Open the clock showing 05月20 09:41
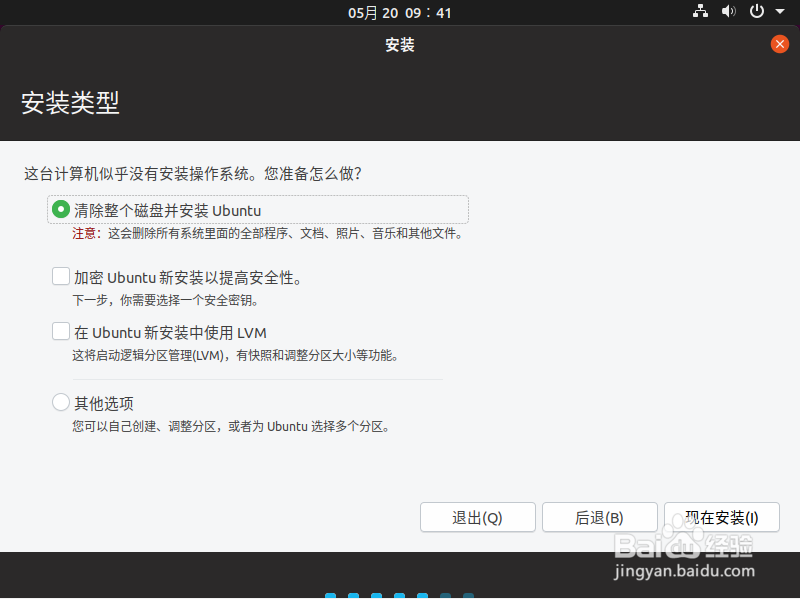The height and width of the screenshot is (599, 800). coord(399,13)
